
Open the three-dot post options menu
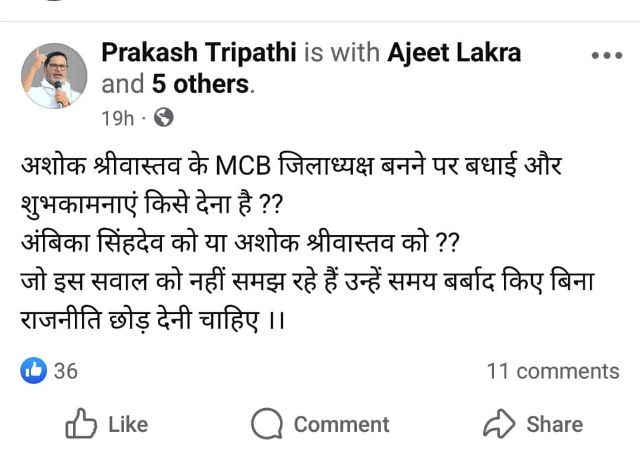click(606, 56)
